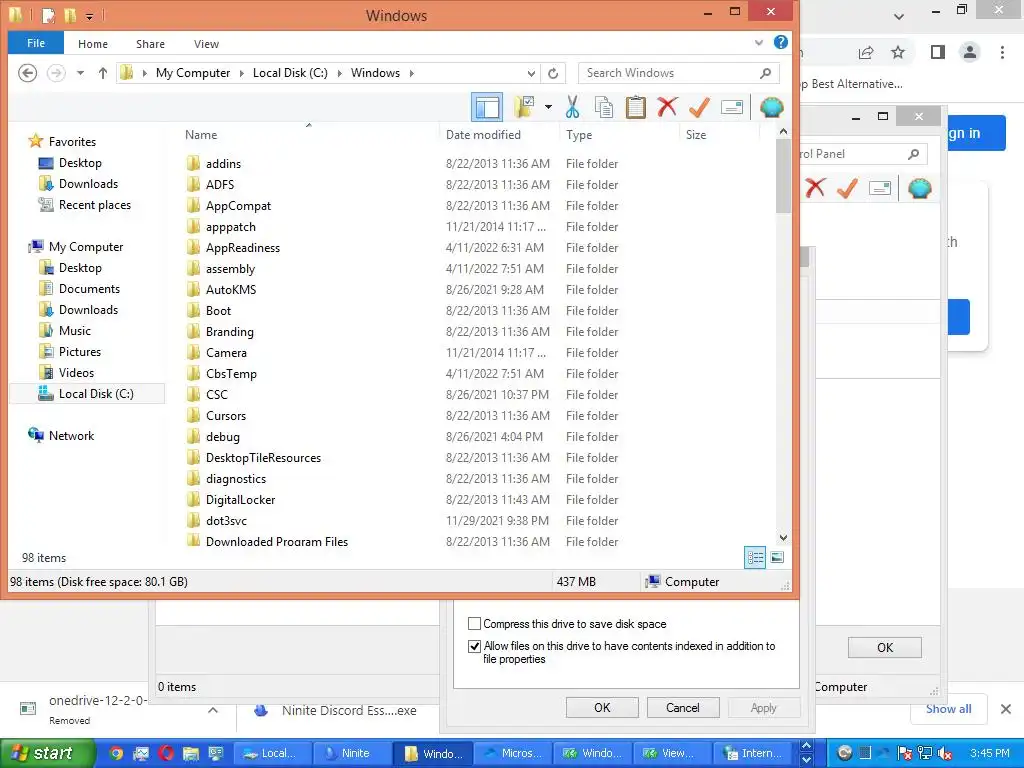Select Recent places under Favorites

pyautogui.click(x=95, y=205)
